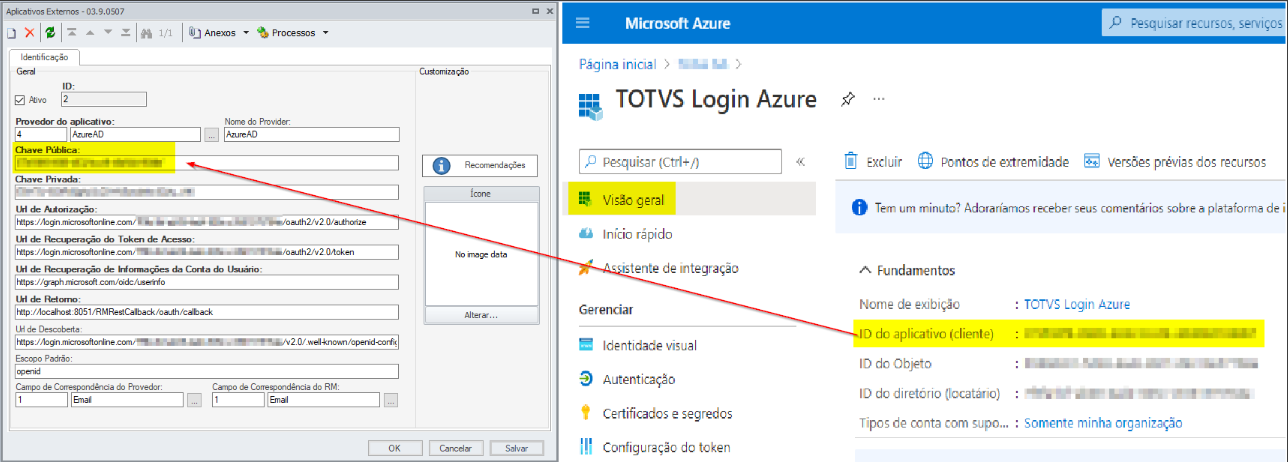
Task: Click the red X delete icon in toolbar
Action: coord(29,32)
